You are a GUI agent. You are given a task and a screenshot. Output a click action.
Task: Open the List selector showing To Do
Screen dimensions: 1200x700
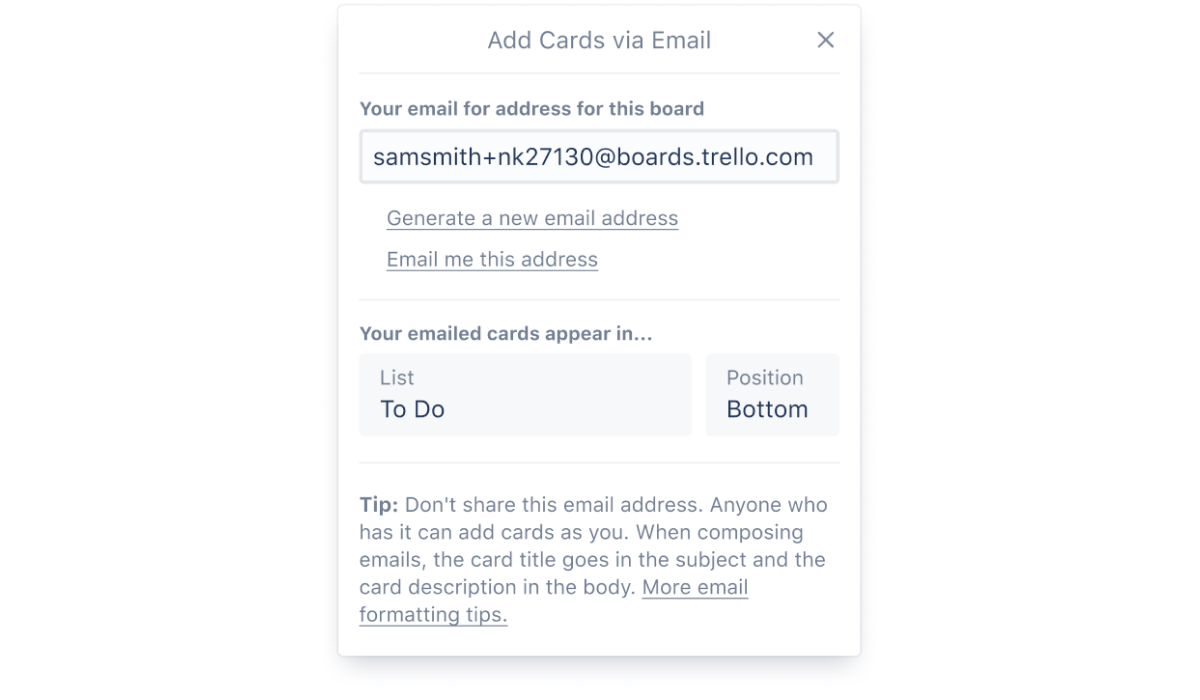(525, 394)
